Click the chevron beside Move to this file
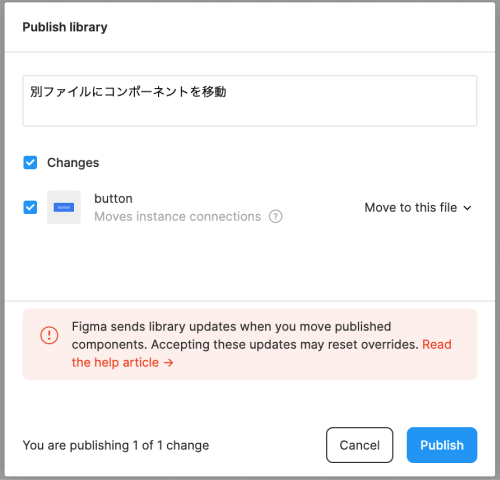Screen dimensions: 500x480 tap(467, 208)
